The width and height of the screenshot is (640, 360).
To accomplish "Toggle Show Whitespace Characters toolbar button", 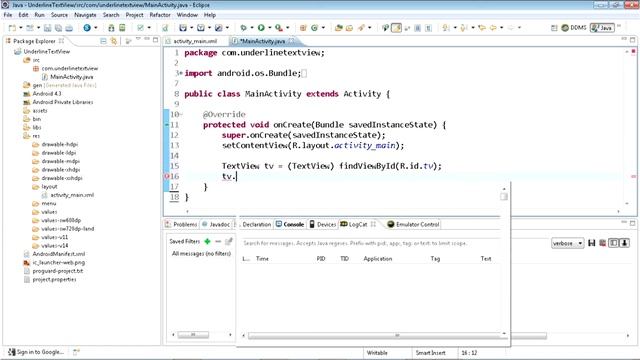I will point(428,28).
